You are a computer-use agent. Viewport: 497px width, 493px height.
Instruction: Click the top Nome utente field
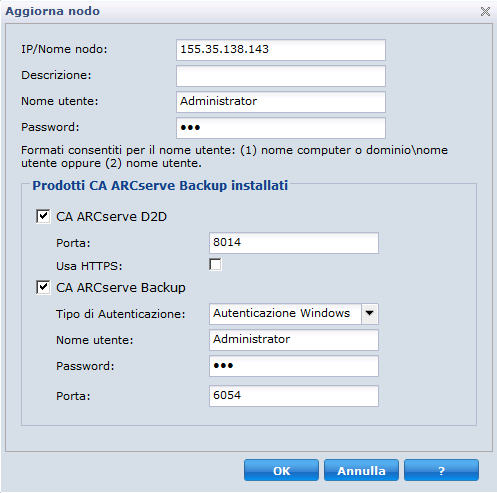click(x=281, y=102)
